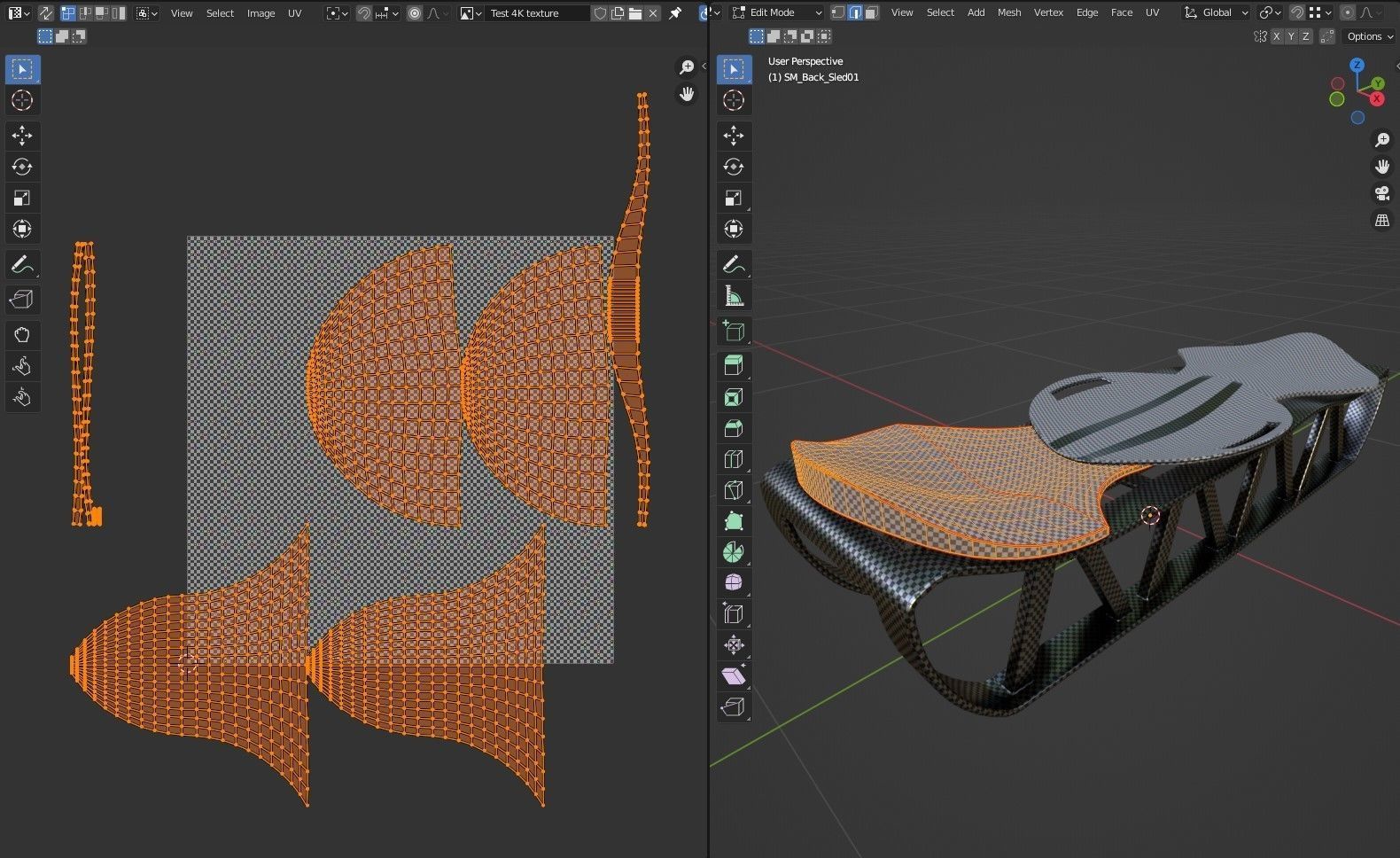Select the UV editor Cursor tool

22,100
